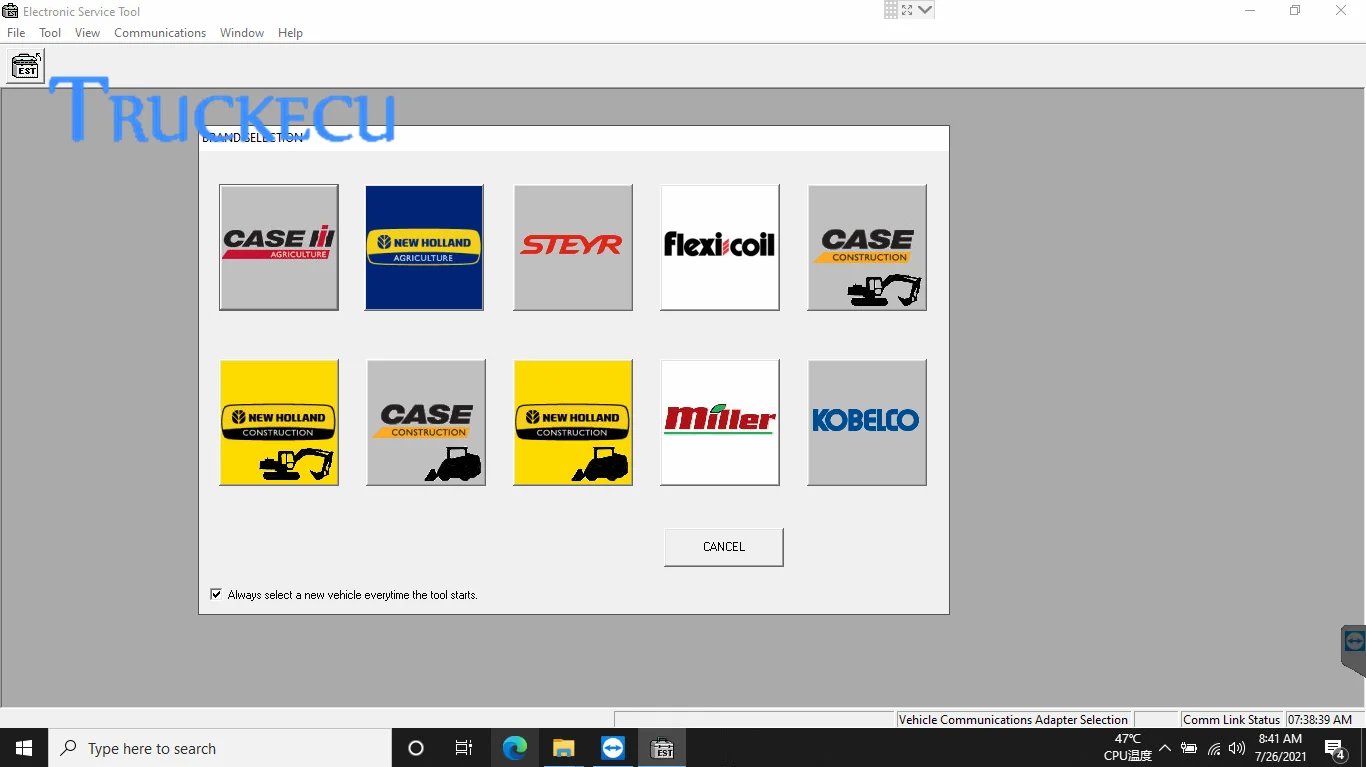Open Cortana from the taskbar
Screen dimensions: 1366x767
pyautogui.click(x=416, y=748)
